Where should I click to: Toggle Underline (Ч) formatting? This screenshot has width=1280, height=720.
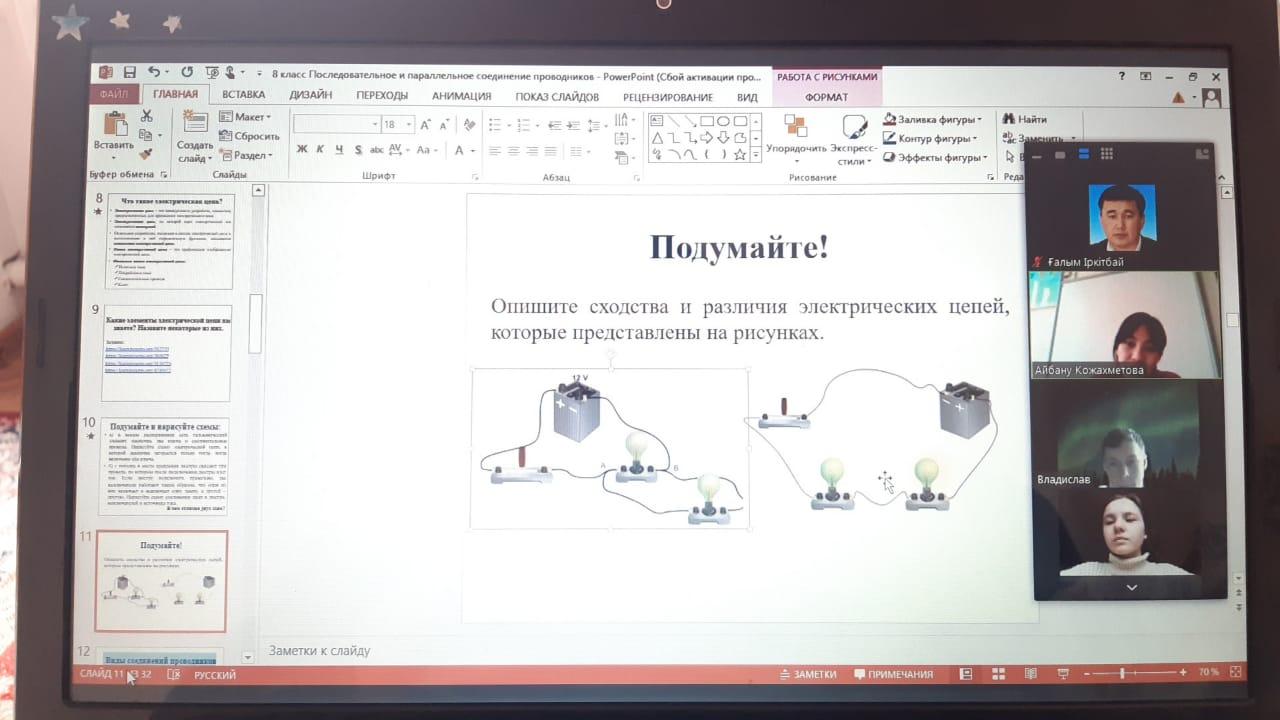340,150
